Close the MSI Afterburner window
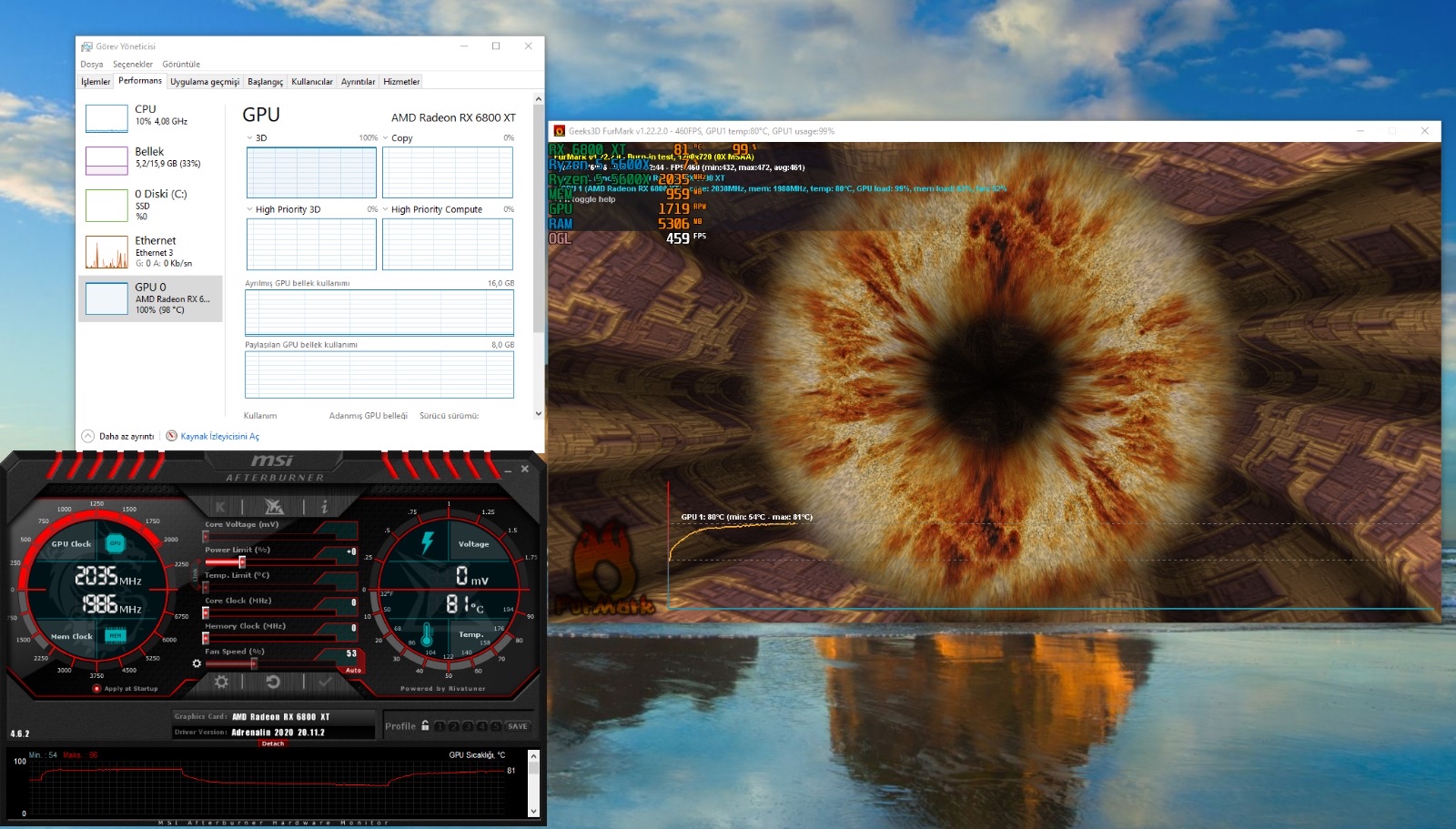The height and width of the screenshot is (829, 1456). pyautogui.click(x=525, y=470)
